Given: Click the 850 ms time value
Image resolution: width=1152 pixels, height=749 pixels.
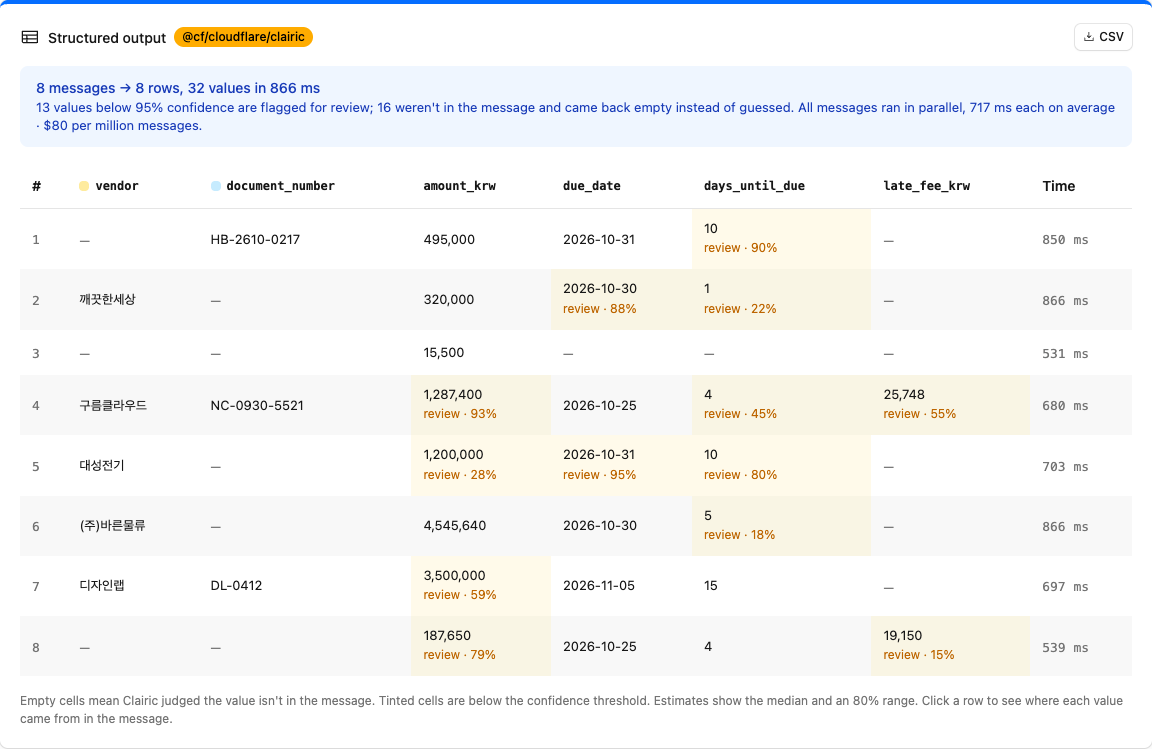Looking at the screenshot, I should pyautogui.click(x=1065, y=240).
